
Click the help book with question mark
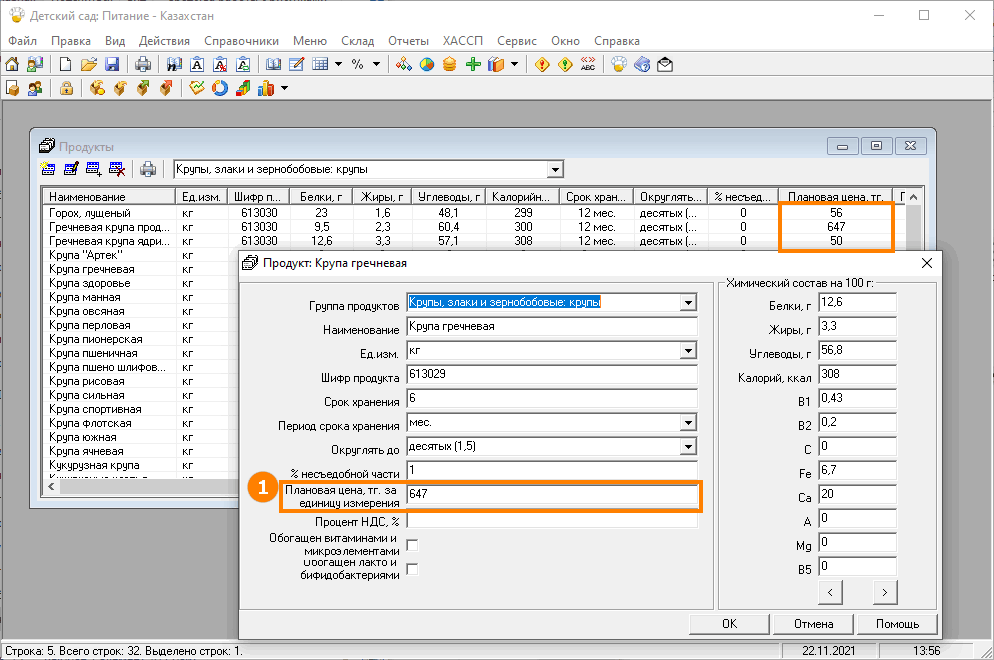(x=642, y=64)
